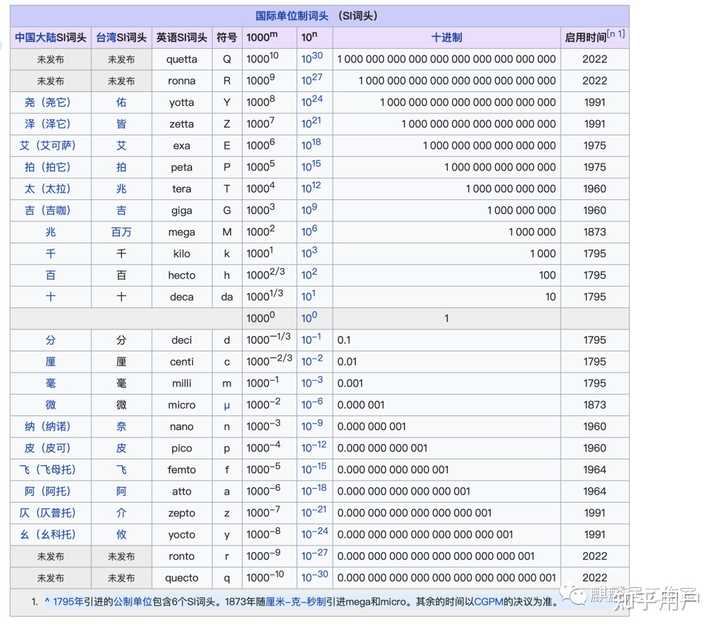Open the 尧（尧它） mainland prefix link
720x626 pixels.
coord(48,102)
